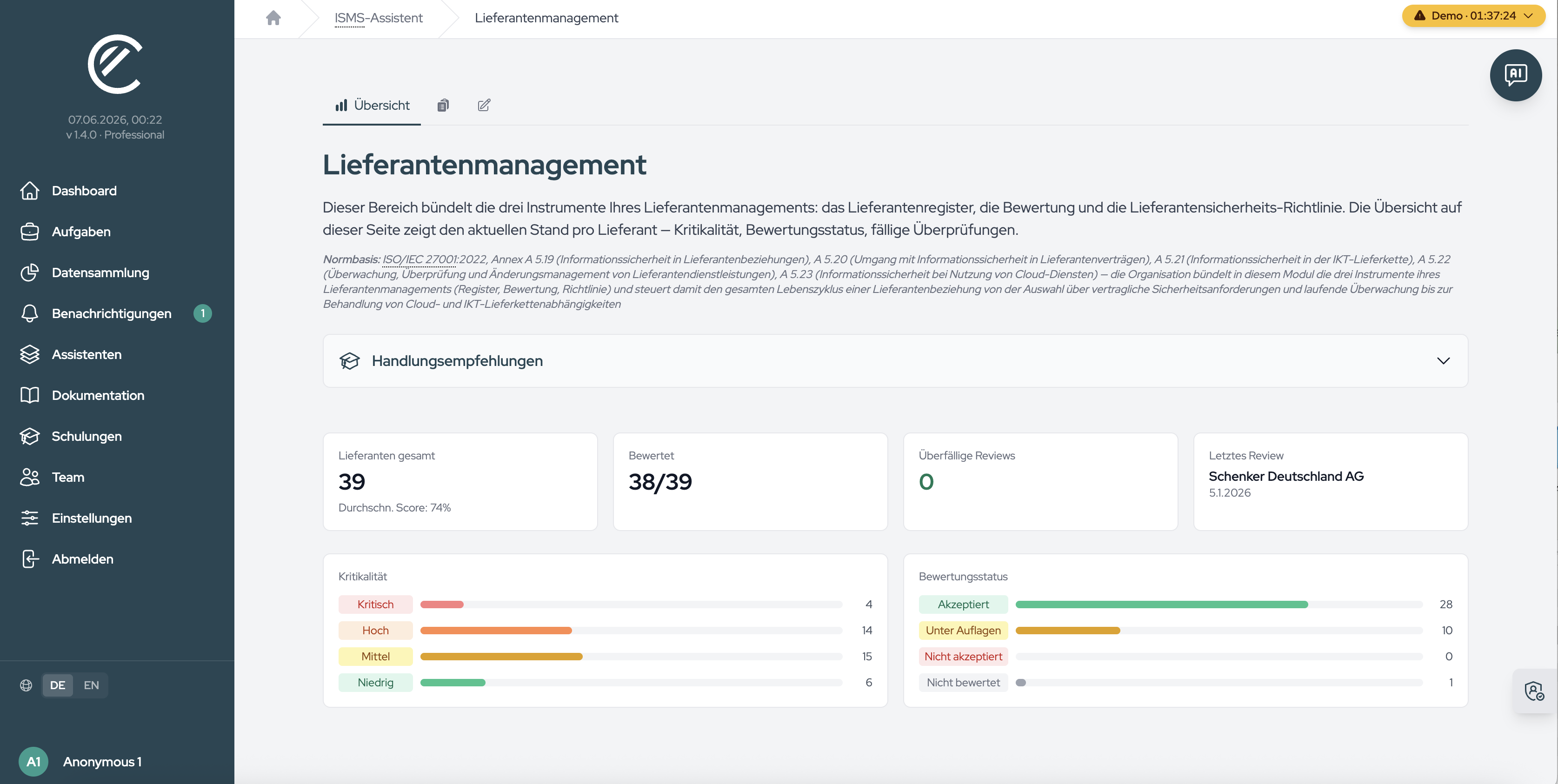Viewport: 1558px width, 784px height.
Task: Click the orange Hoch progress bar
Action: (x=496, y=631)
